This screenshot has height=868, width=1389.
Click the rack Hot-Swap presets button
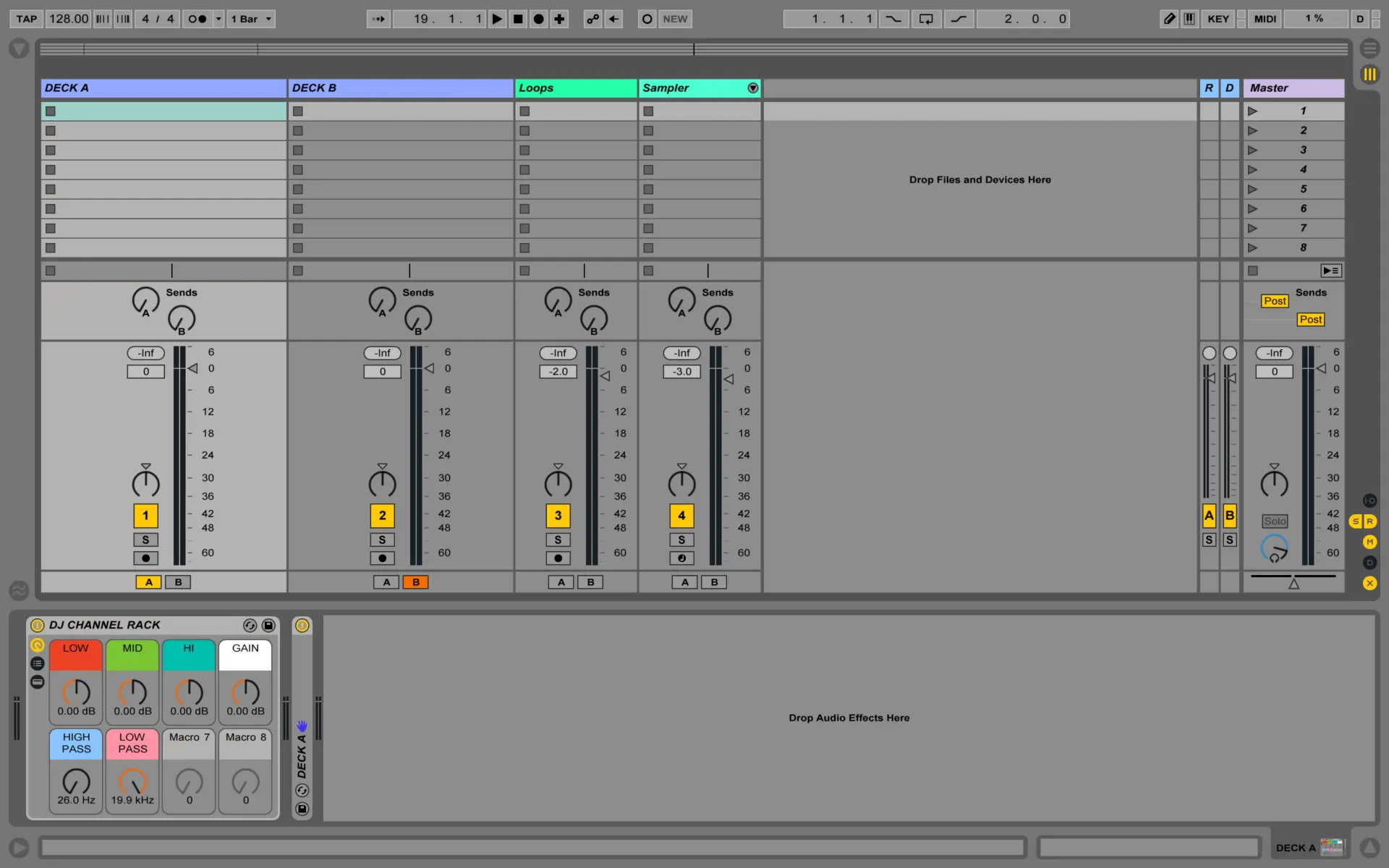click(250, 625)
